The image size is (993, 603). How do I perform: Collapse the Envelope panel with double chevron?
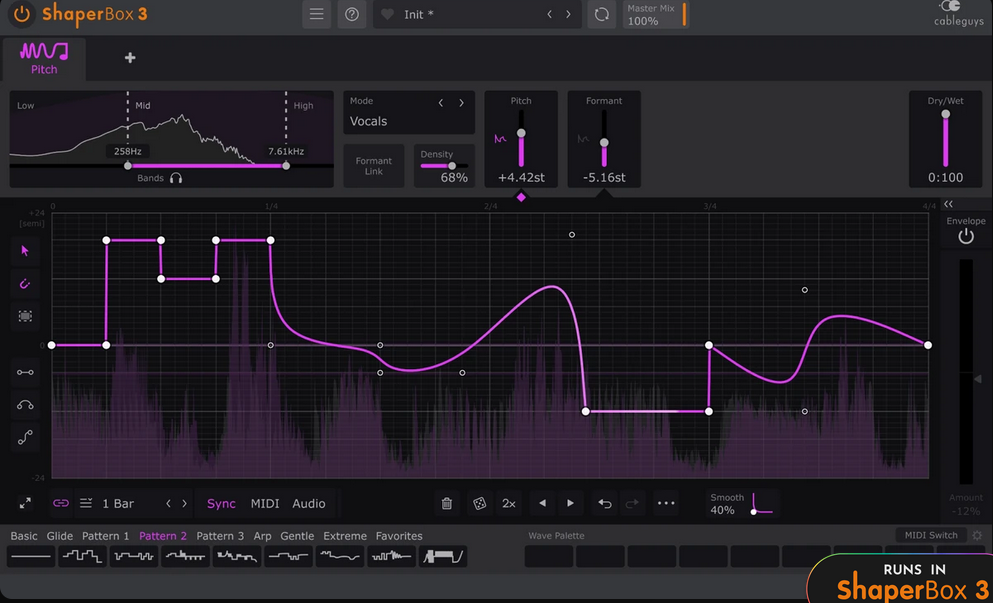[948, 204]
